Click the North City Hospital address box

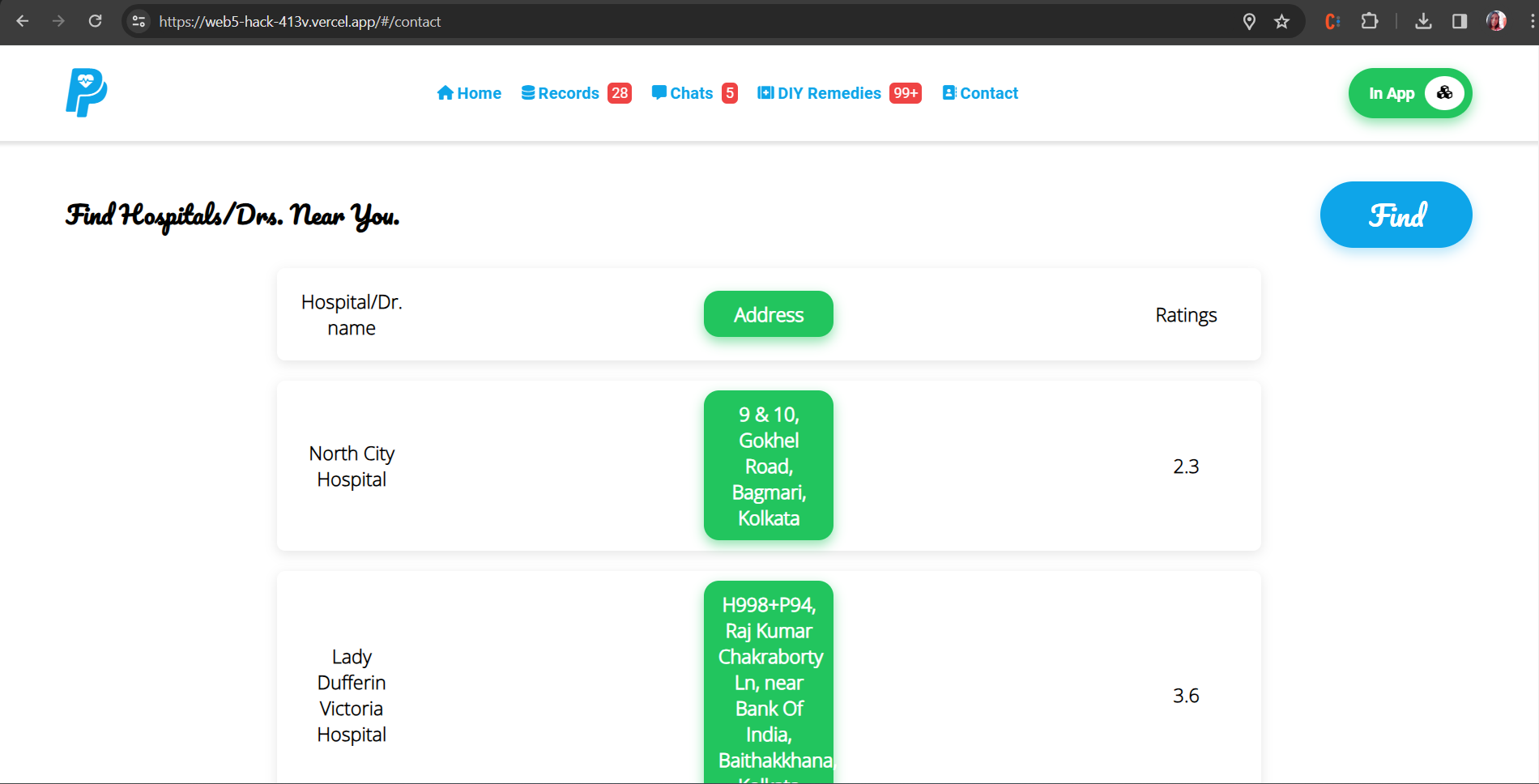(x=769, y=466)
